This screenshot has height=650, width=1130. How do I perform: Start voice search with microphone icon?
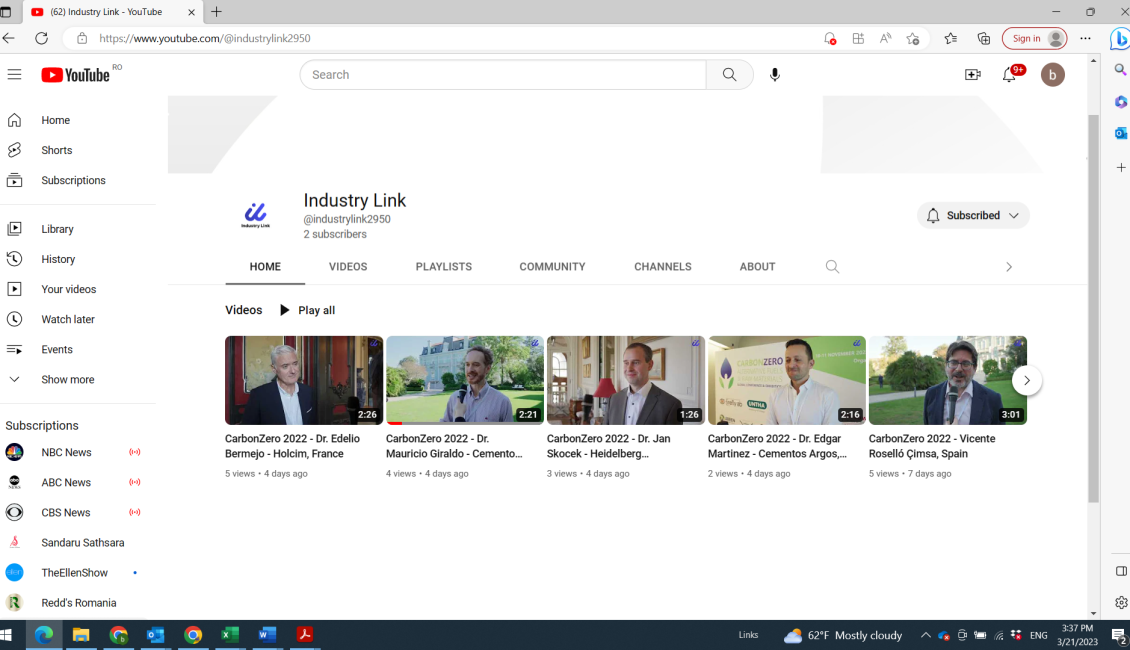coord(774,75)
